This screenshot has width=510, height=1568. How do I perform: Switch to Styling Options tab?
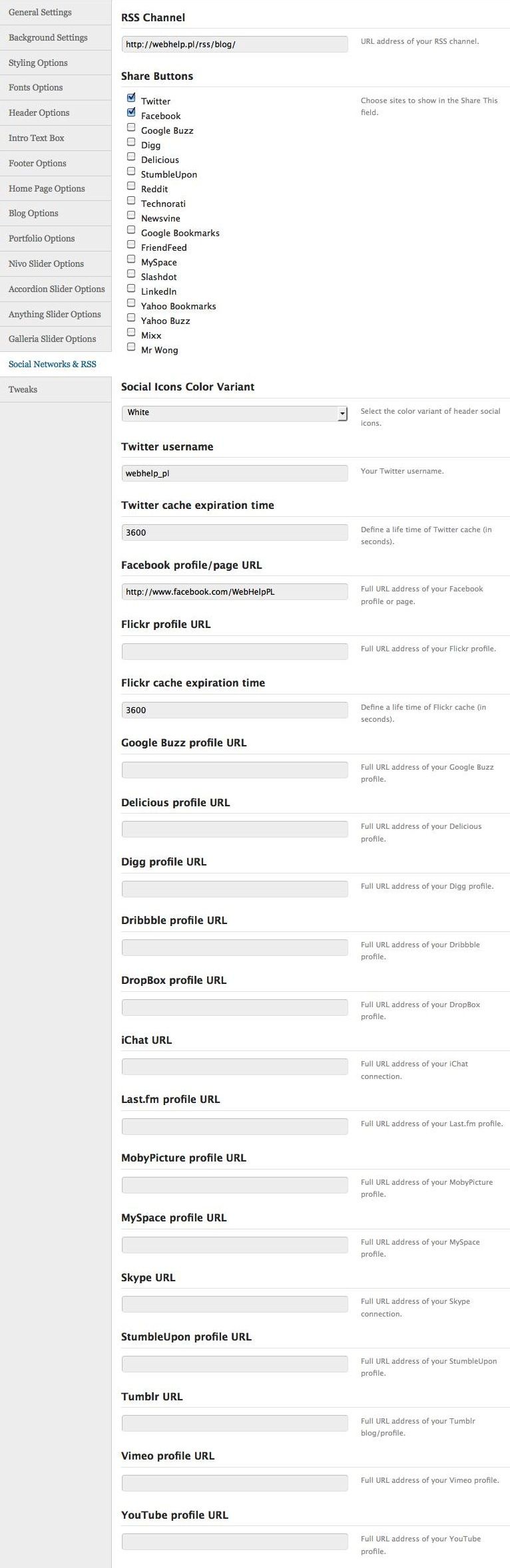click(38, 63)
